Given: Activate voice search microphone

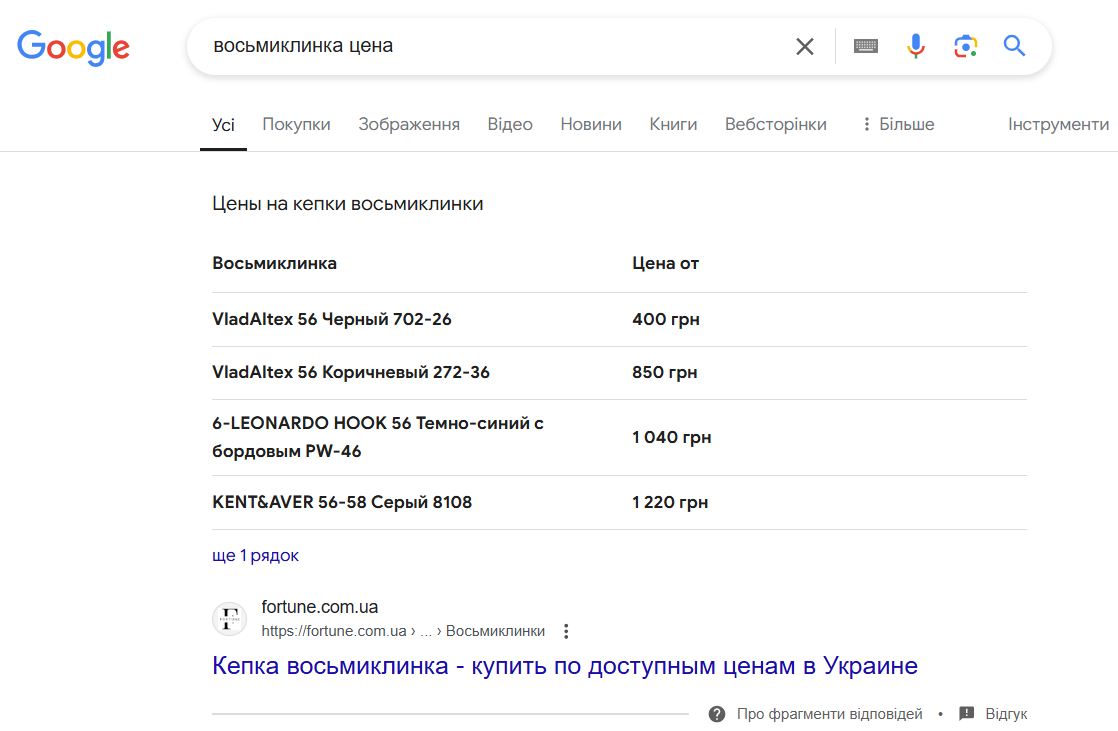Looking at the screenshot, I should 915,45.
